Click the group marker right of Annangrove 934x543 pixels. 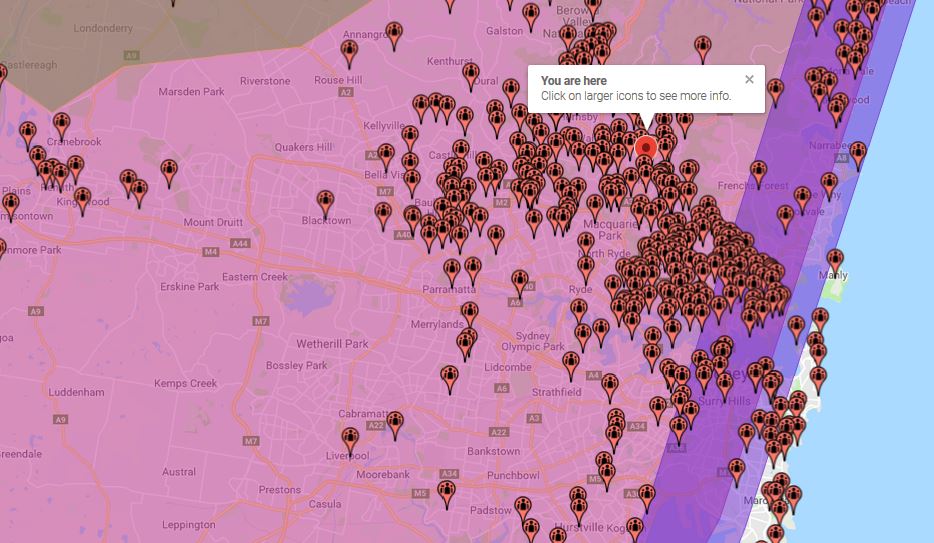394,35
